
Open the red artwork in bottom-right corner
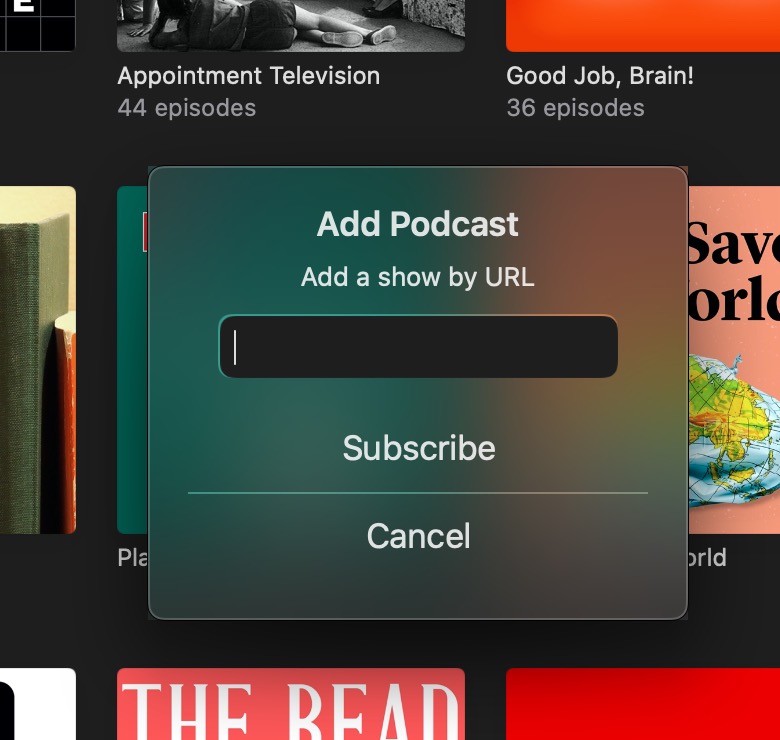(x=642, y=704)
